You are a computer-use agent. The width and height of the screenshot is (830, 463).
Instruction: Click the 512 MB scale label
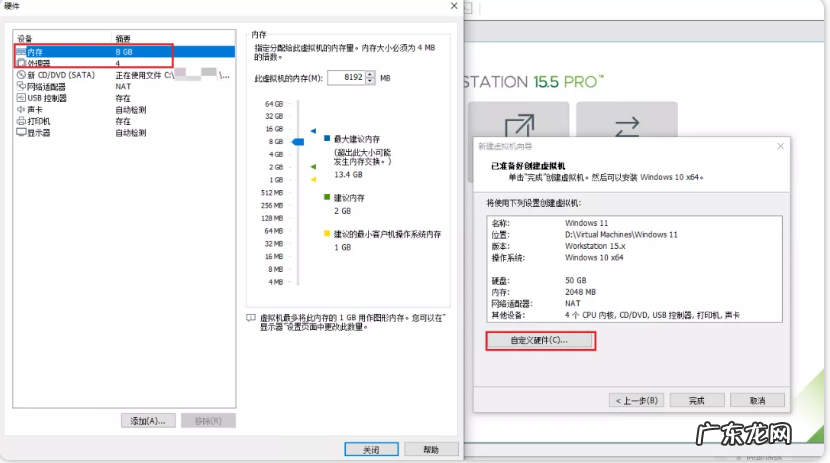point(272,193)
